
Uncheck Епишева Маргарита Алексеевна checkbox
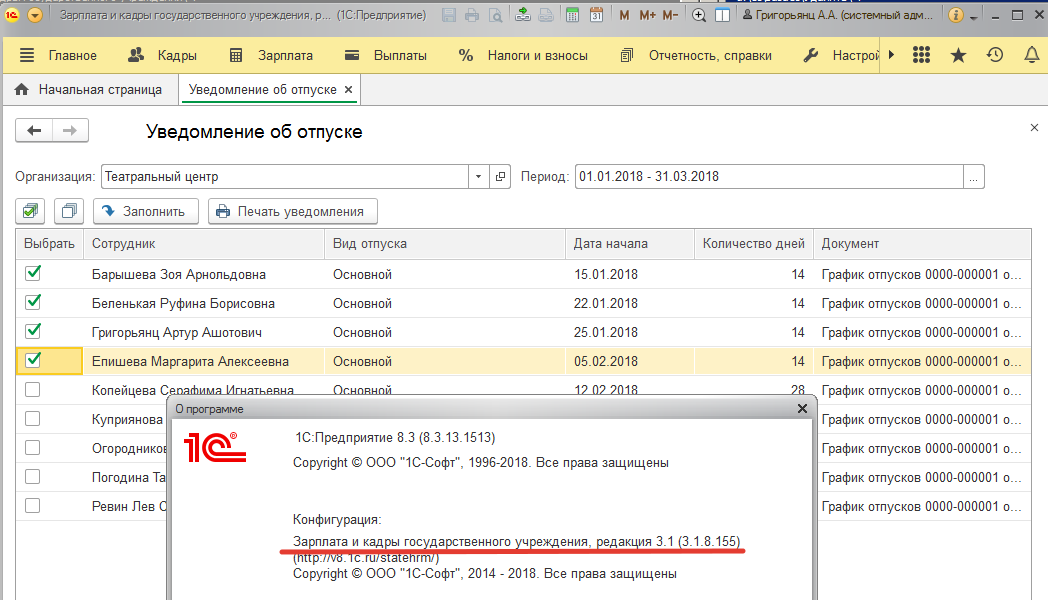click(33, 360)
